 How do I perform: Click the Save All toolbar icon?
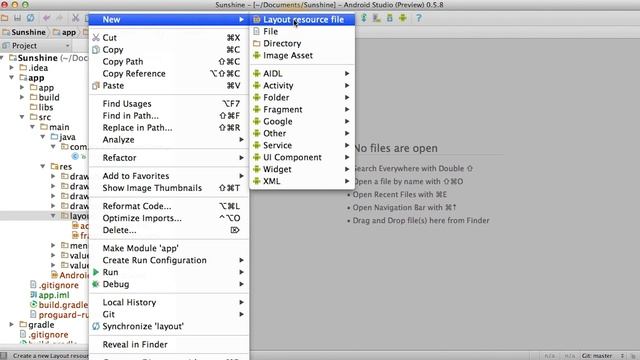(17, 18)
